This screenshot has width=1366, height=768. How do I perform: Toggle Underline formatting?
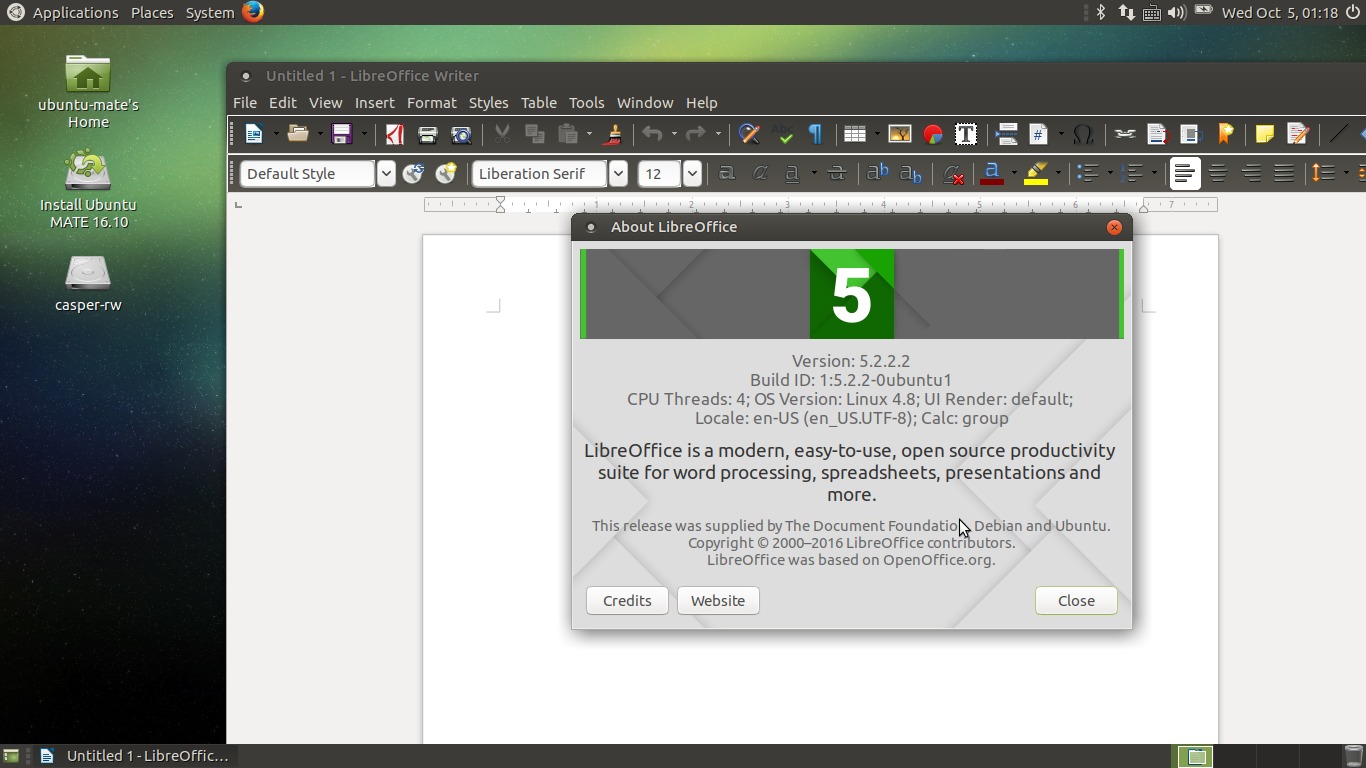tap(792, 173)
